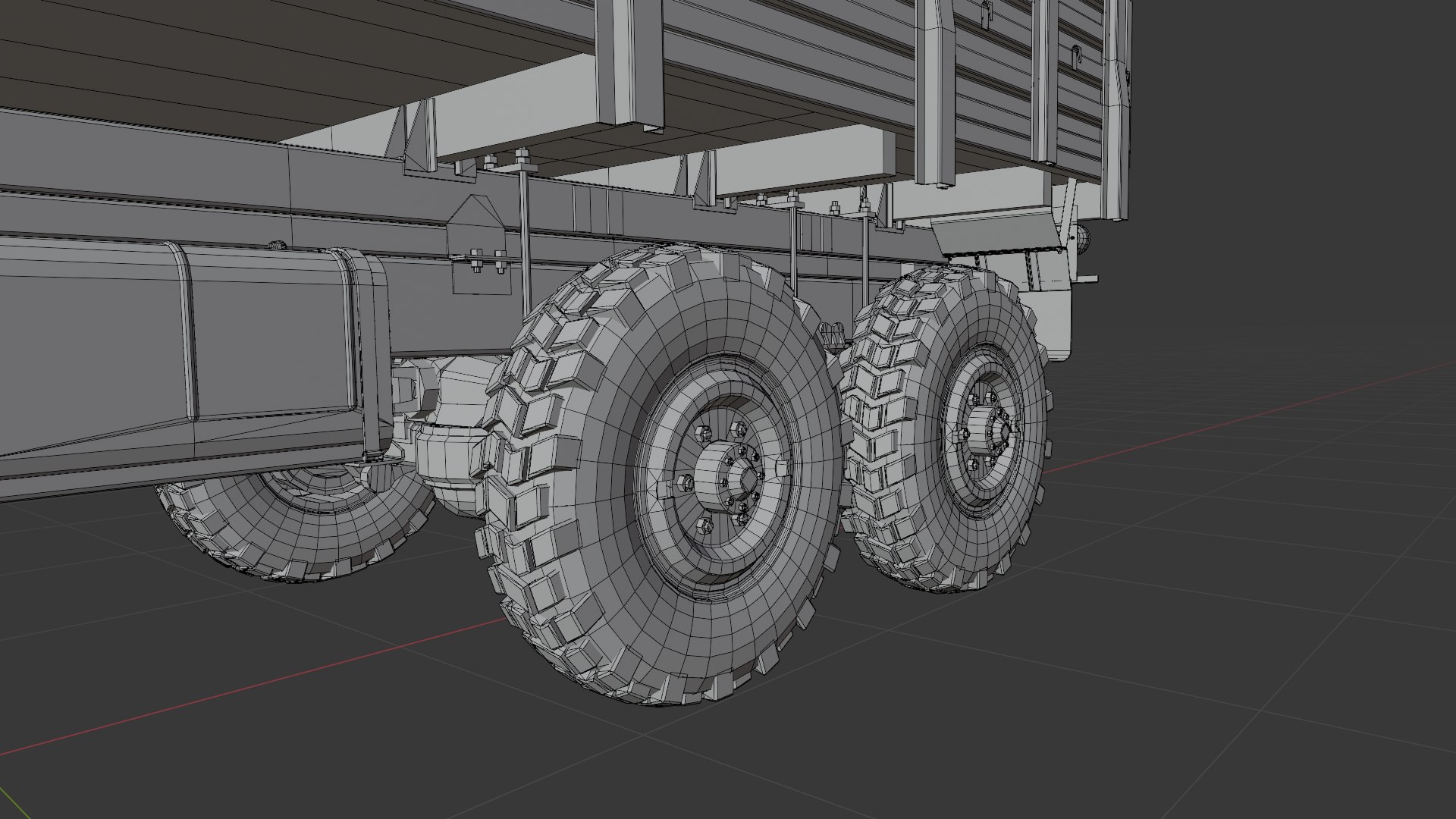This screenshot has width=1456, height=819.
Task: Select the rear mud flap above the last wheel
Action: pyautogui.click(x=997, y=235)
